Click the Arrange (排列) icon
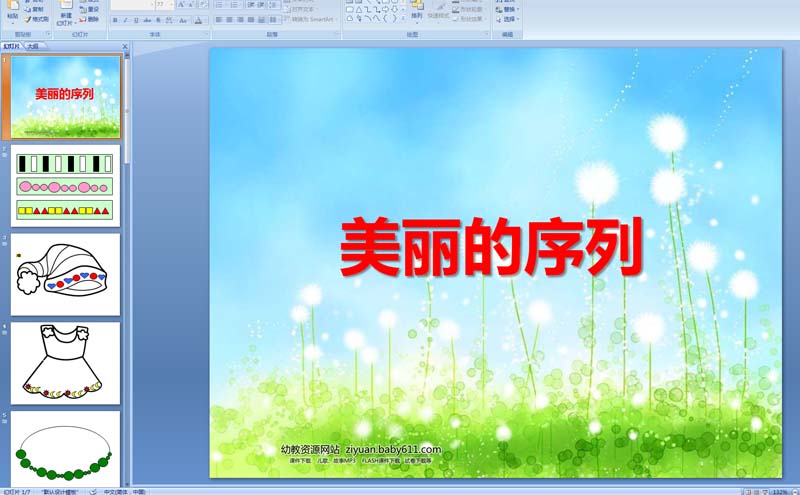The image size is (800, 495). pyautogui.click(x=414, y=12)
